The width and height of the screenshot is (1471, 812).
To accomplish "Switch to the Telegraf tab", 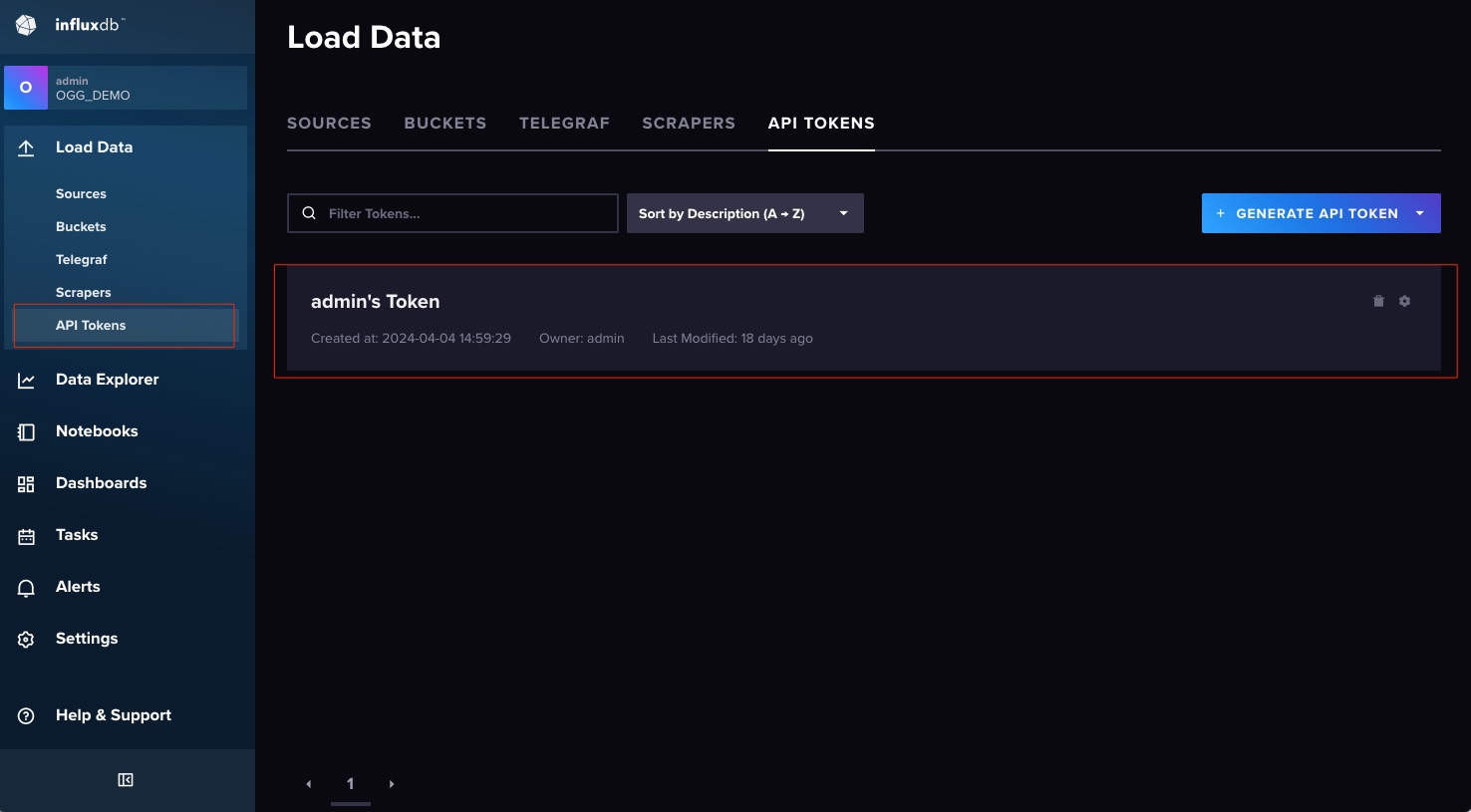I will click(x=564, y=124).
